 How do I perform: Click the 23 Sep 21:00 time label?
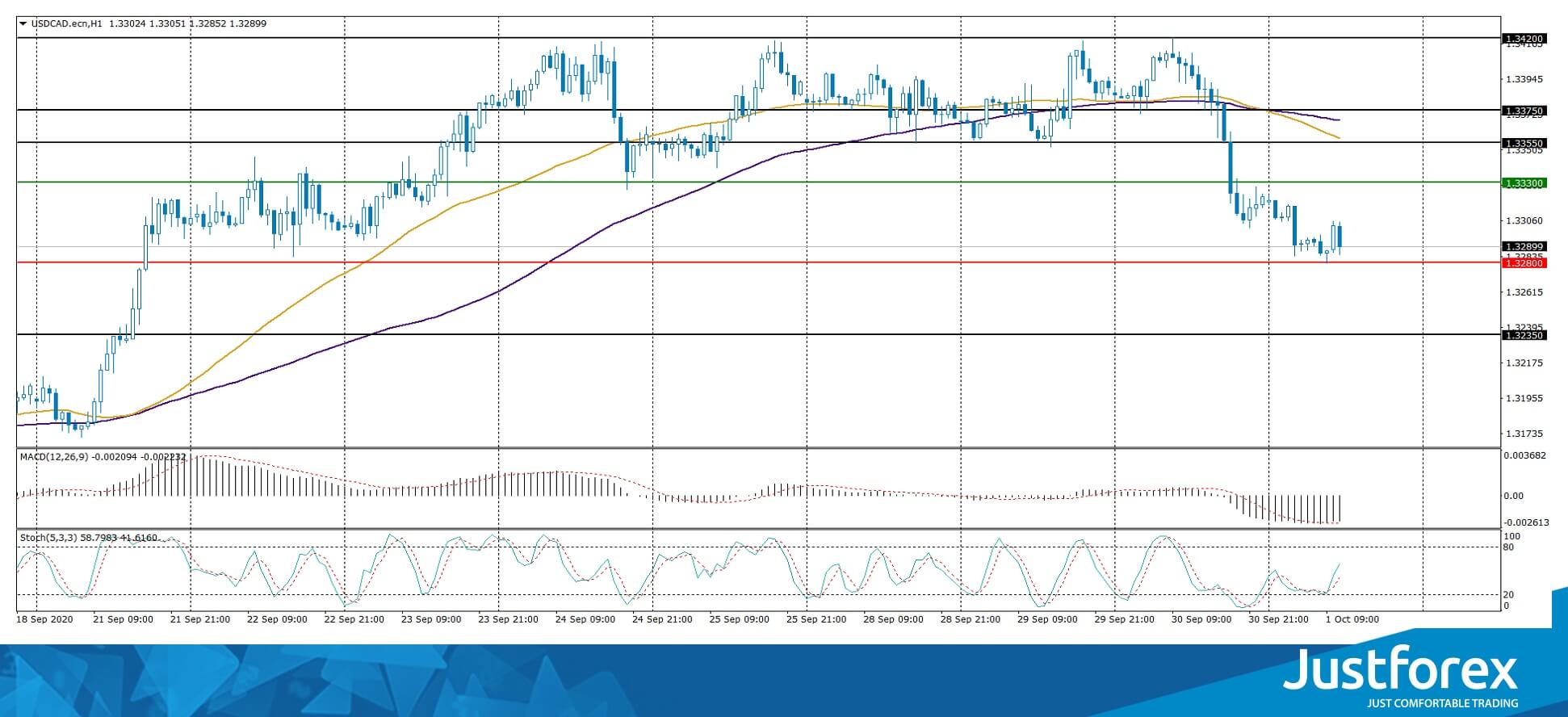tap(509, 619)
